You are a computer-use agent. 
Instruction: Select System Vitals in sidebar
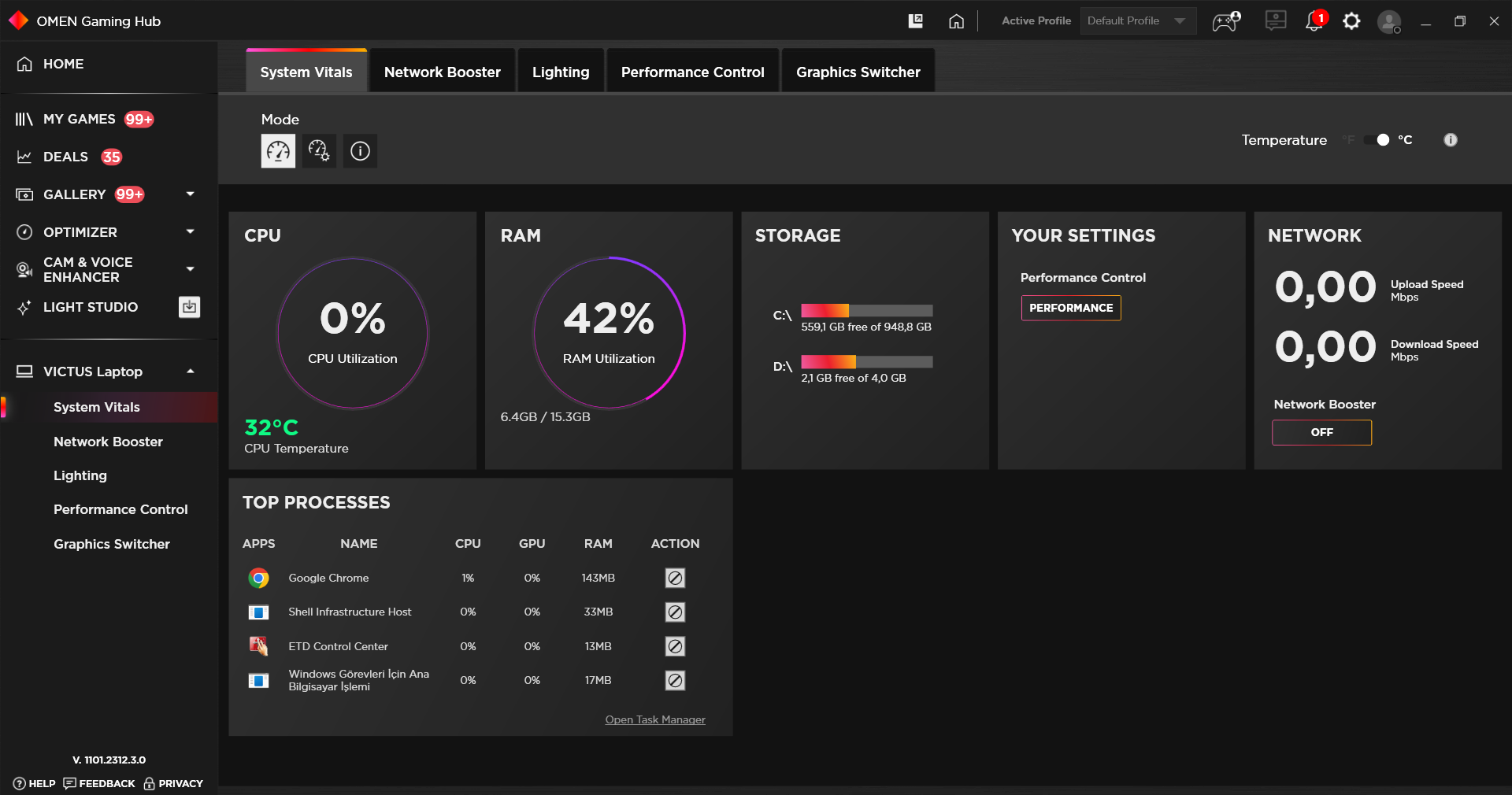(109, 407)
